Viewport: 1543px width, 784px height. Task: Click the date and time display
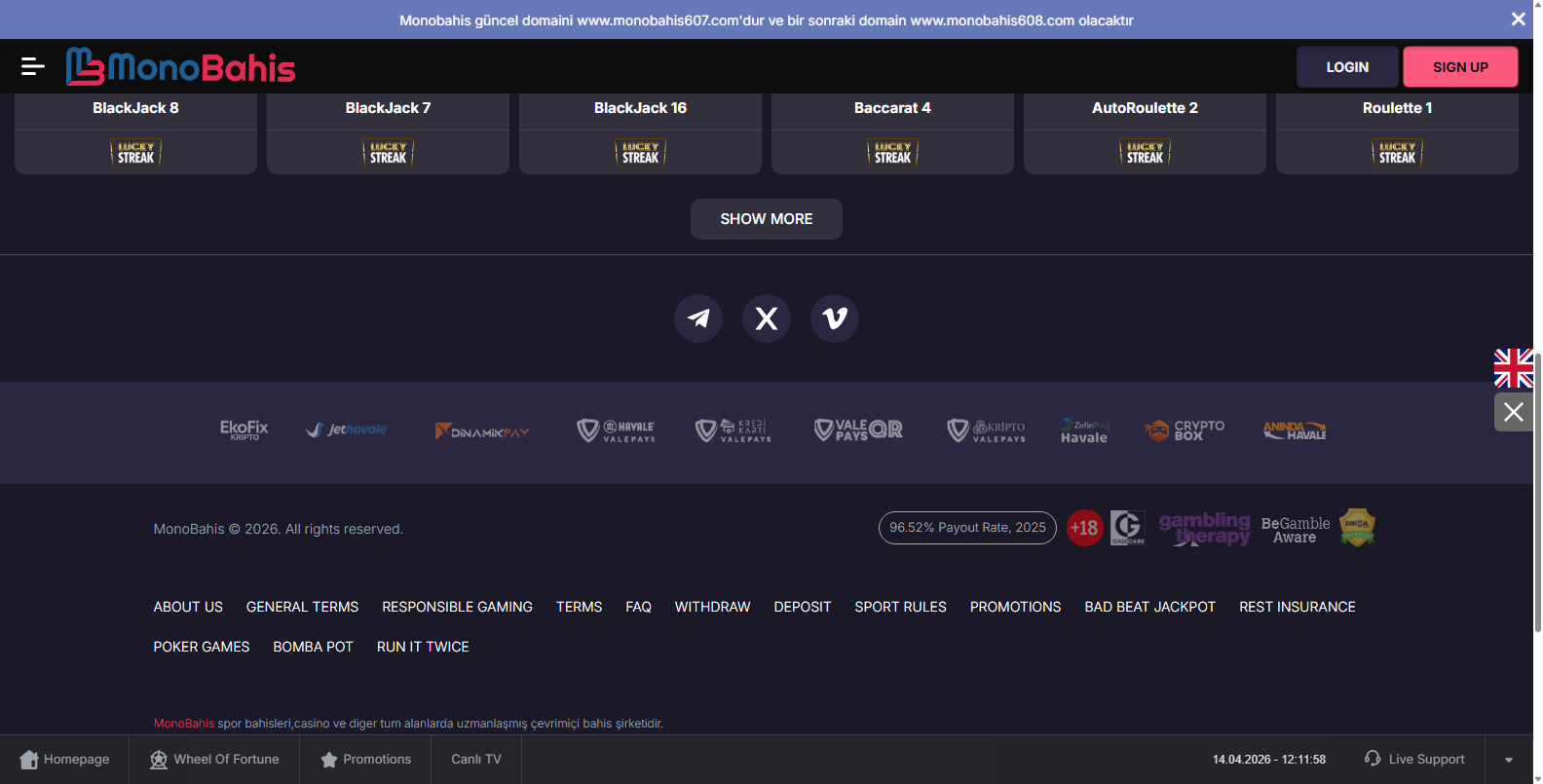point(1268,760)
